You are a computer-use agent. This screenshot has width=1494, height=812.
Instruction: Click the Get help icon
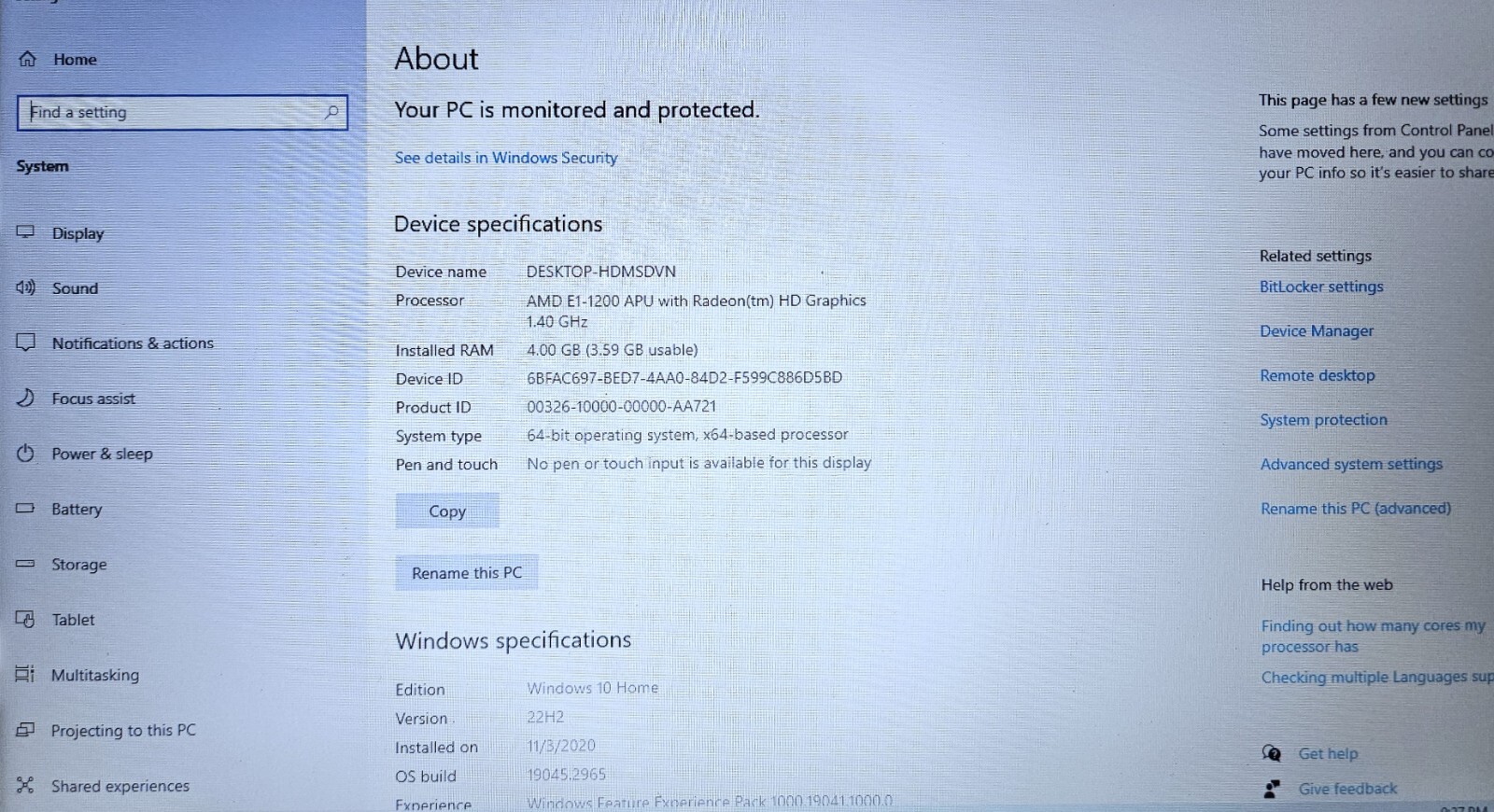(1272, 753)
